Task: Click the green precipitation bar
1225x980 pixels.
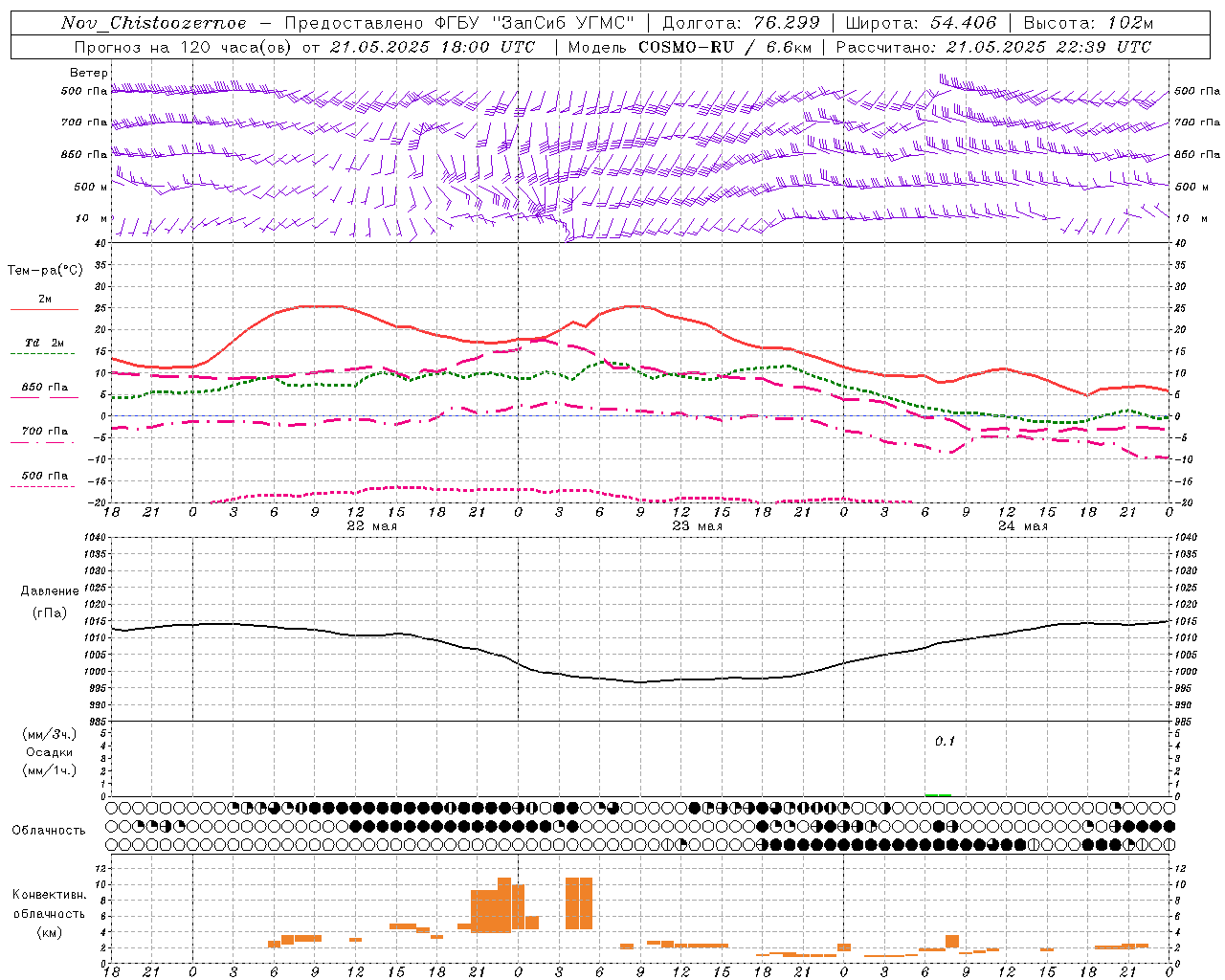Action: 938,794
